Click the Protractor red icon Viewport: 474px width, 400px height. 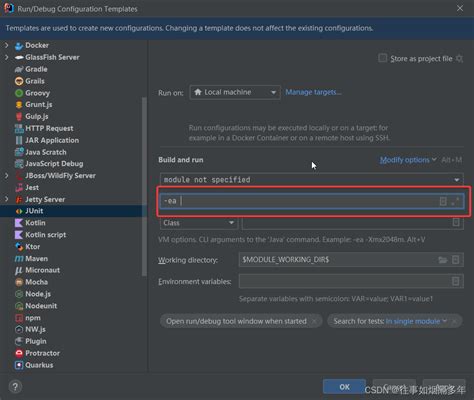click(19, 353)
